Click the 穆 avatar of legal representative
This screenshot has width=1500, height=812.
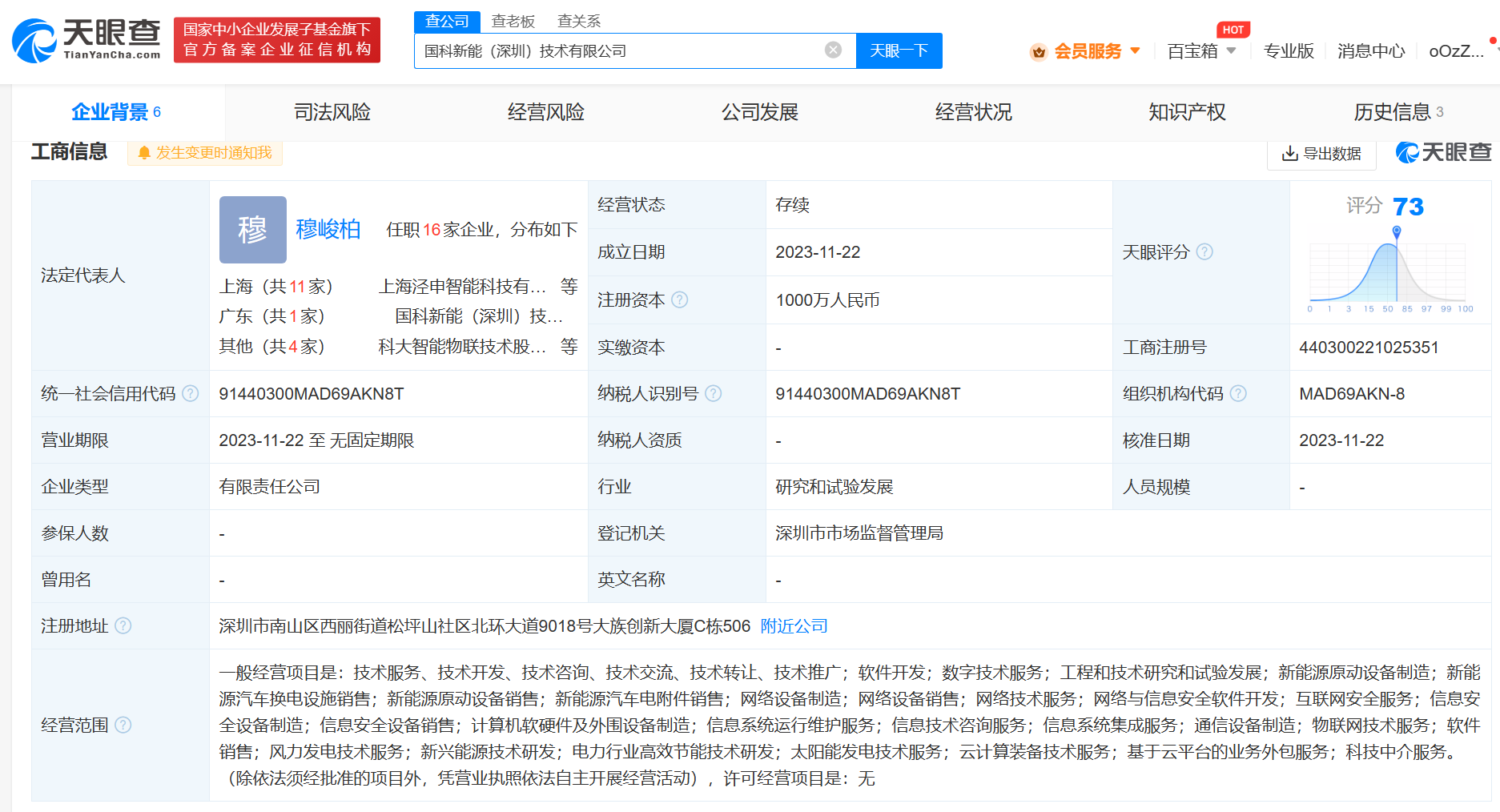click(252, 230)
